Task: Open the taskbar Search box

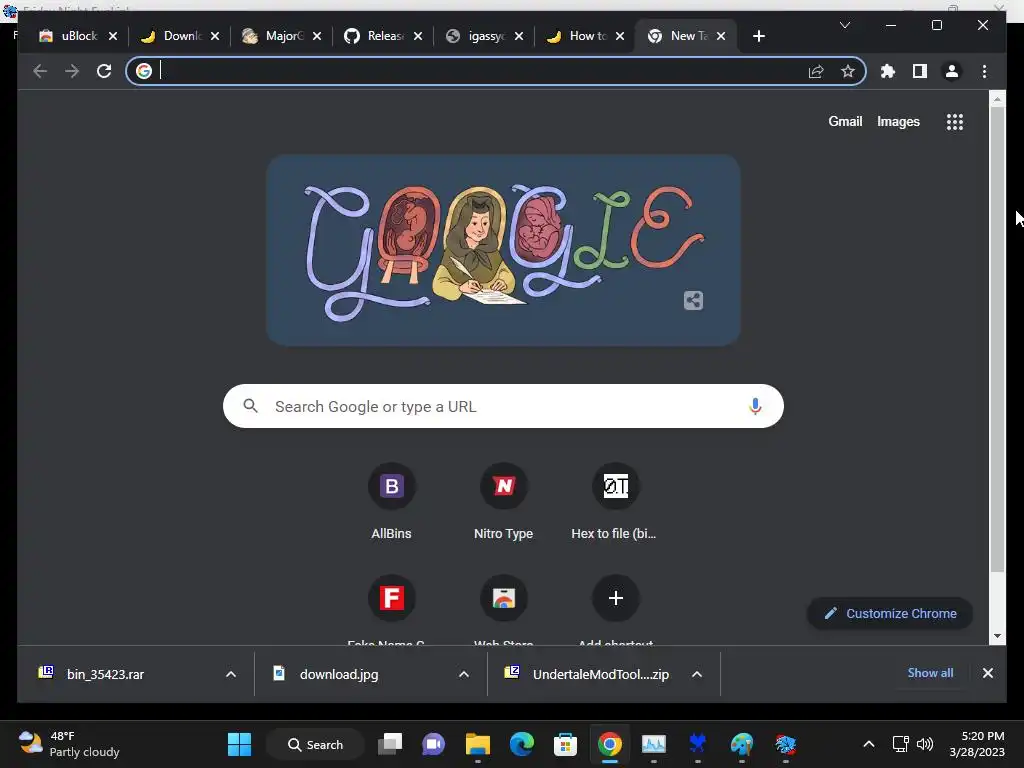Action: 315,744
